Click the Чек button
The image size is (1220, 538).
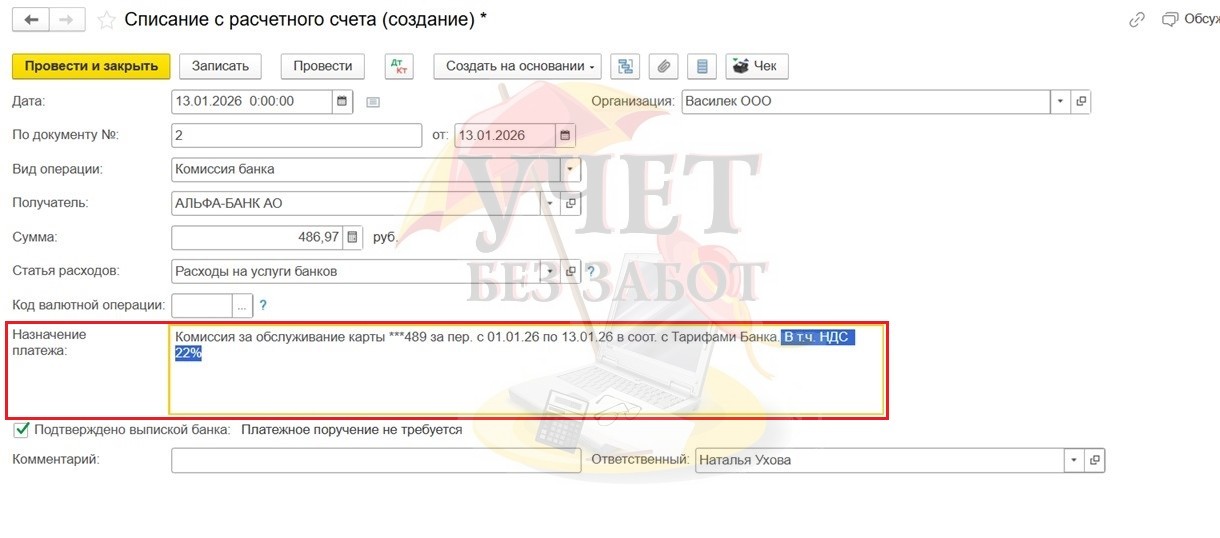pos(757,66)
